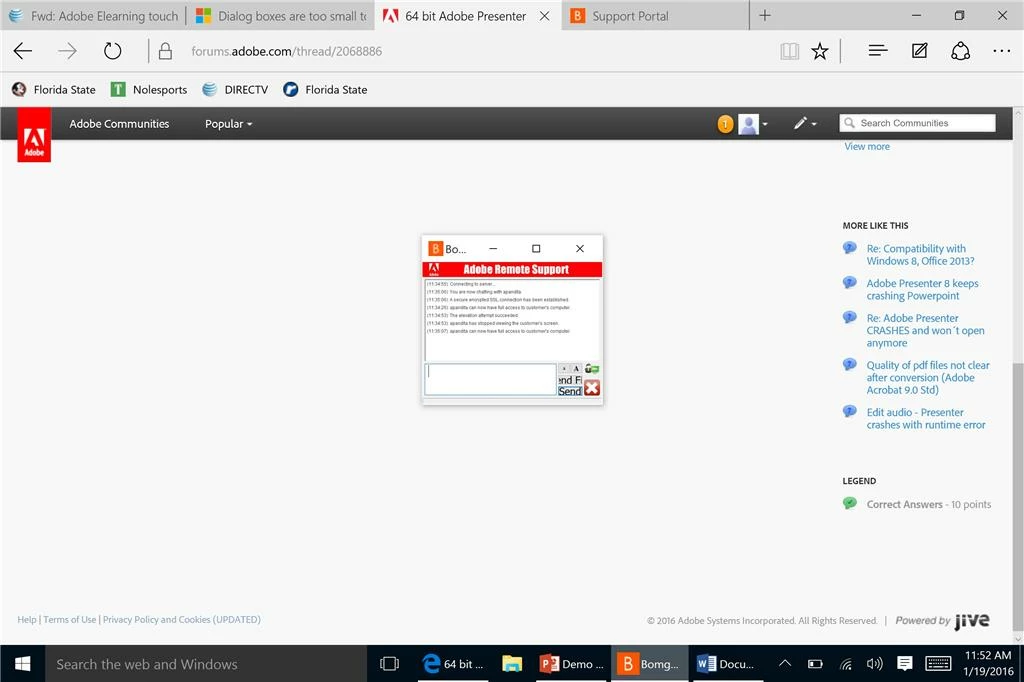This screenshot has width=1024, height=682.
Task: Open Task View on the taskbar
Action: 389,664
